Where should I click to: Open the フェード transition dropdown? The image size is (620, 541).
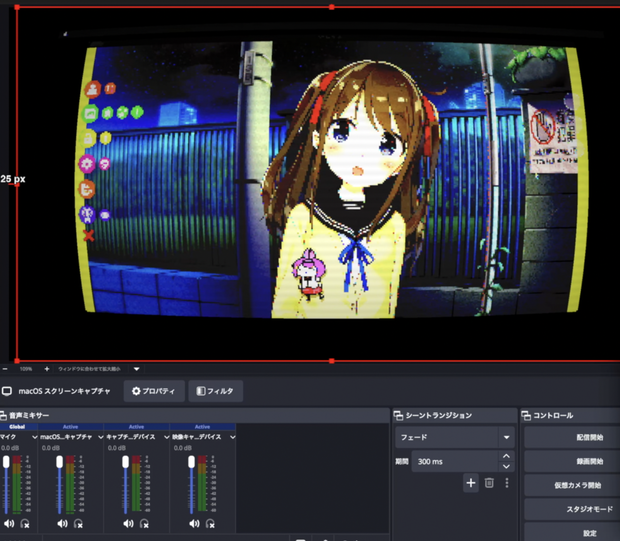[455, 437]
